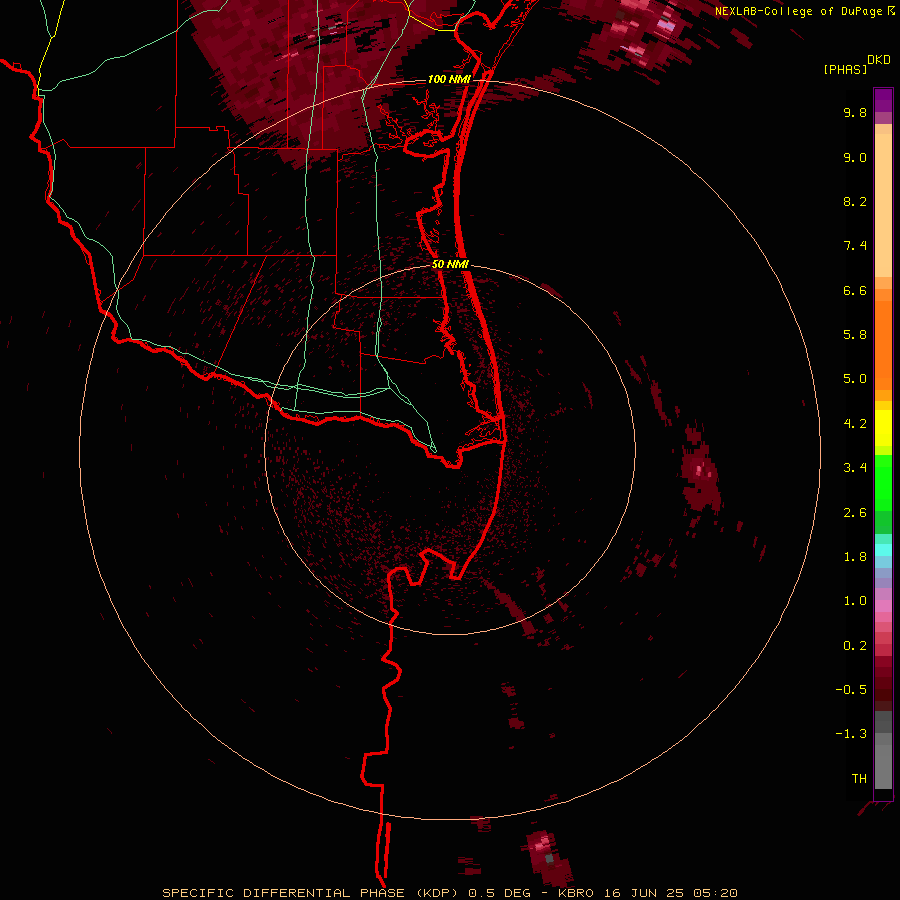
Task: Click the "50 NMI" range ring label
Action: [450, 264]
